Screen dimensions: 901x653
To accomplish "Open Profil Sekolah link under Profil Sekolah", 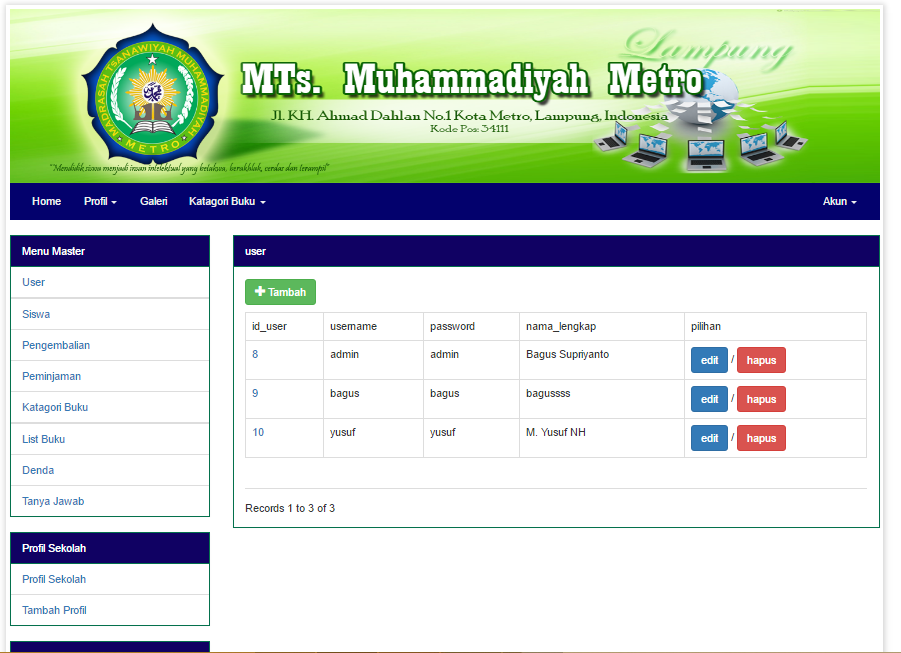I will click(110, 579).
